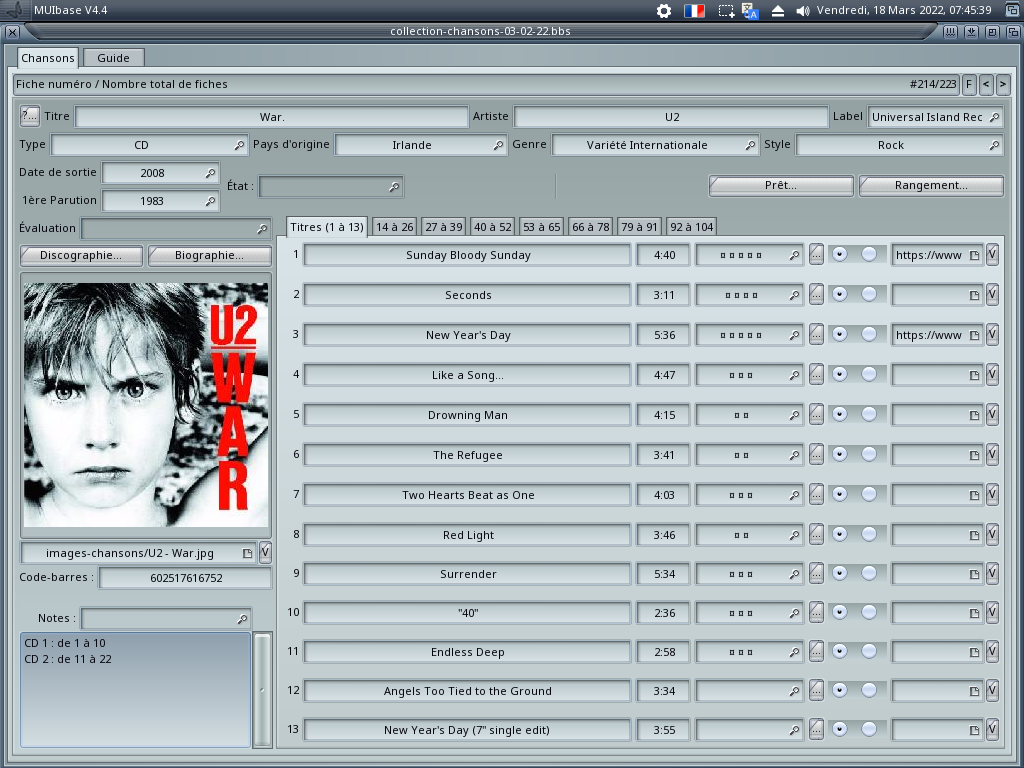
Task: Open the notes button for Like a Song...
Action: pyautogui.click(x=816, y=374)
